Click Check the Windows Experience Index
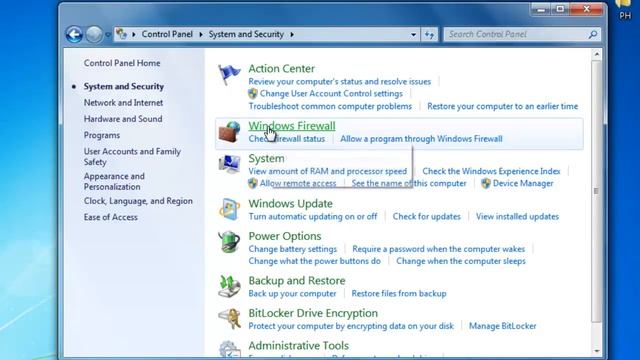This screenshot has width=640, height=360. 491,171
